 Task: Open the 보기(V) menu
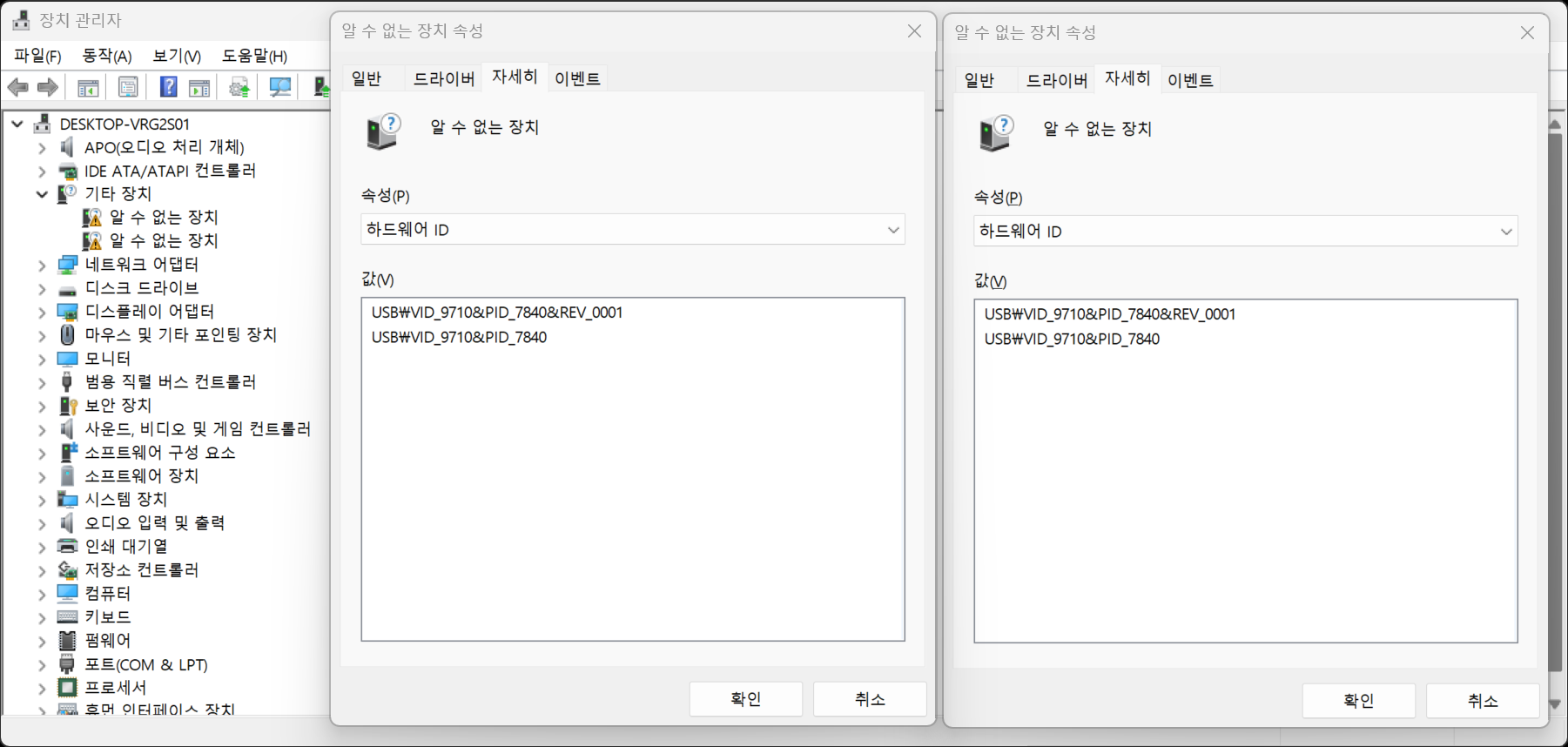(177, 56)
